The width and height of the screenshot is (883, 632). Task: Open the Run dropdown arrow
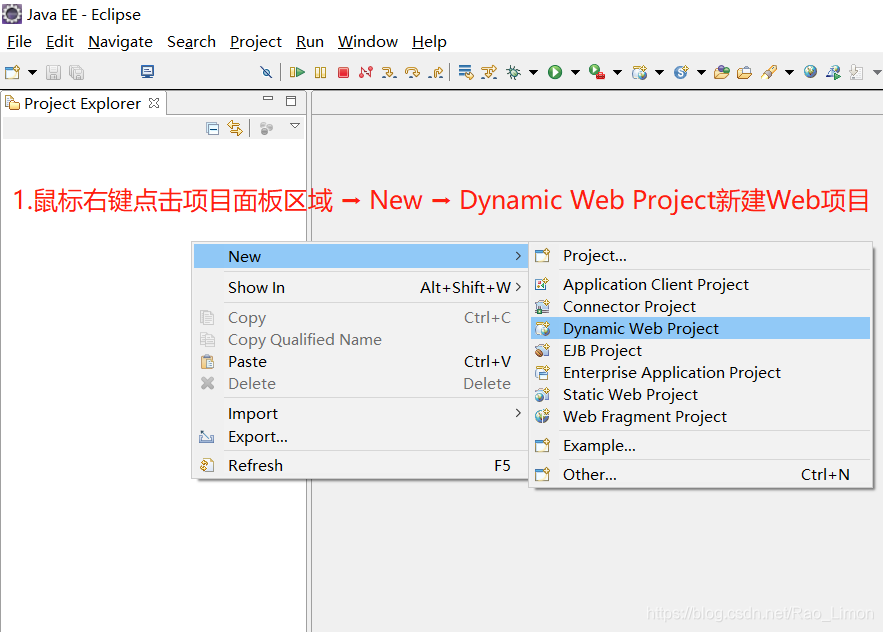tap(575, 72)
